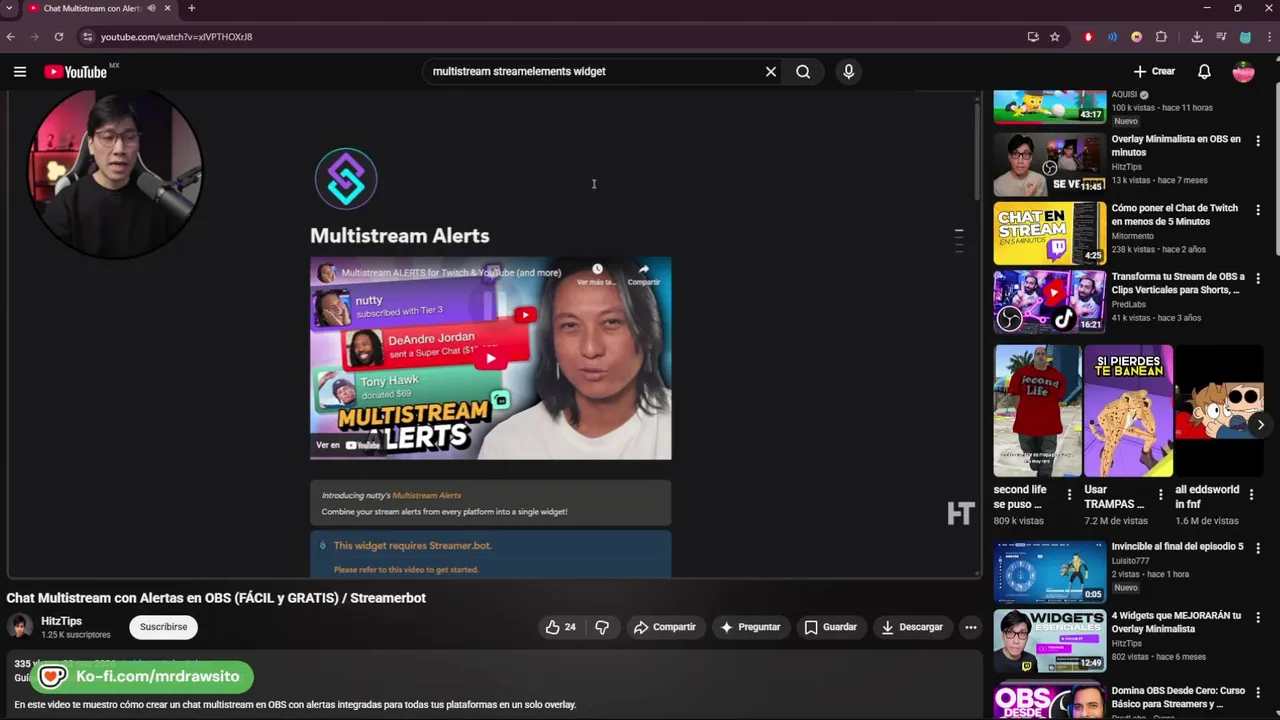
Task: Open options for second life short
Action: click(x=1069, y=494)
